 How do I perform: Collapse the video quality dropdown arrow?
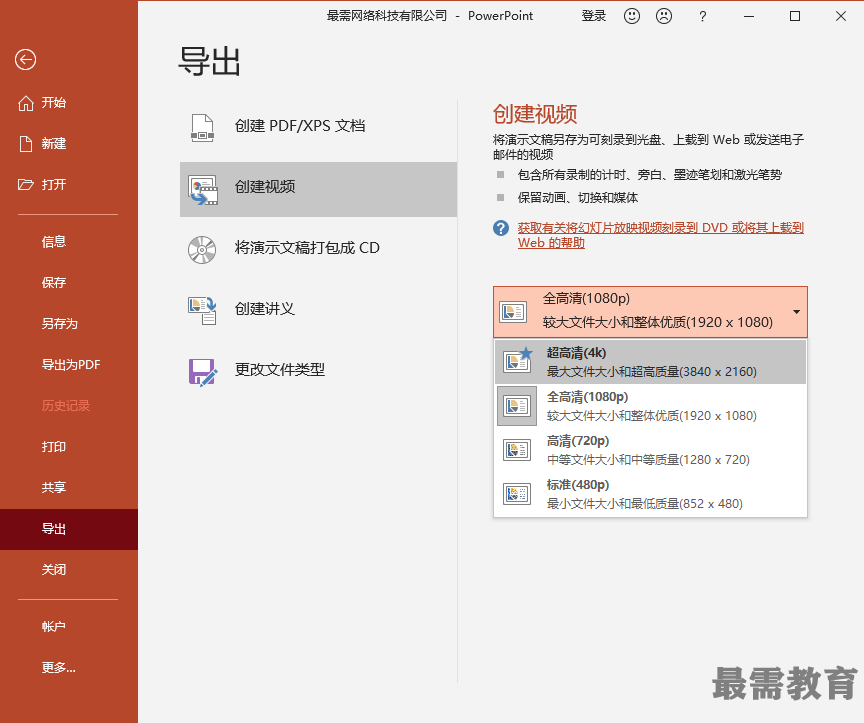[x=796, y=312]
